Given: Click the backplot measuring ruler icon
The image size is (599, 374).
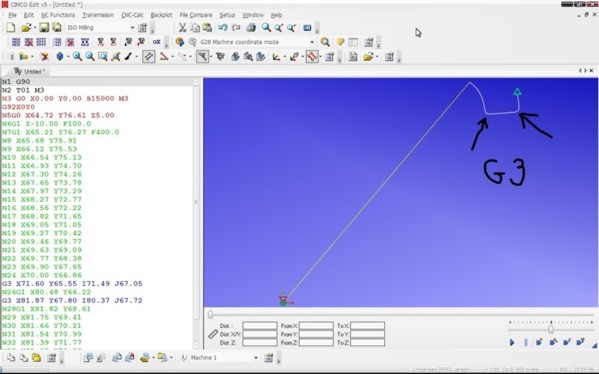Looking at the screenshot, I should (149, 57).
